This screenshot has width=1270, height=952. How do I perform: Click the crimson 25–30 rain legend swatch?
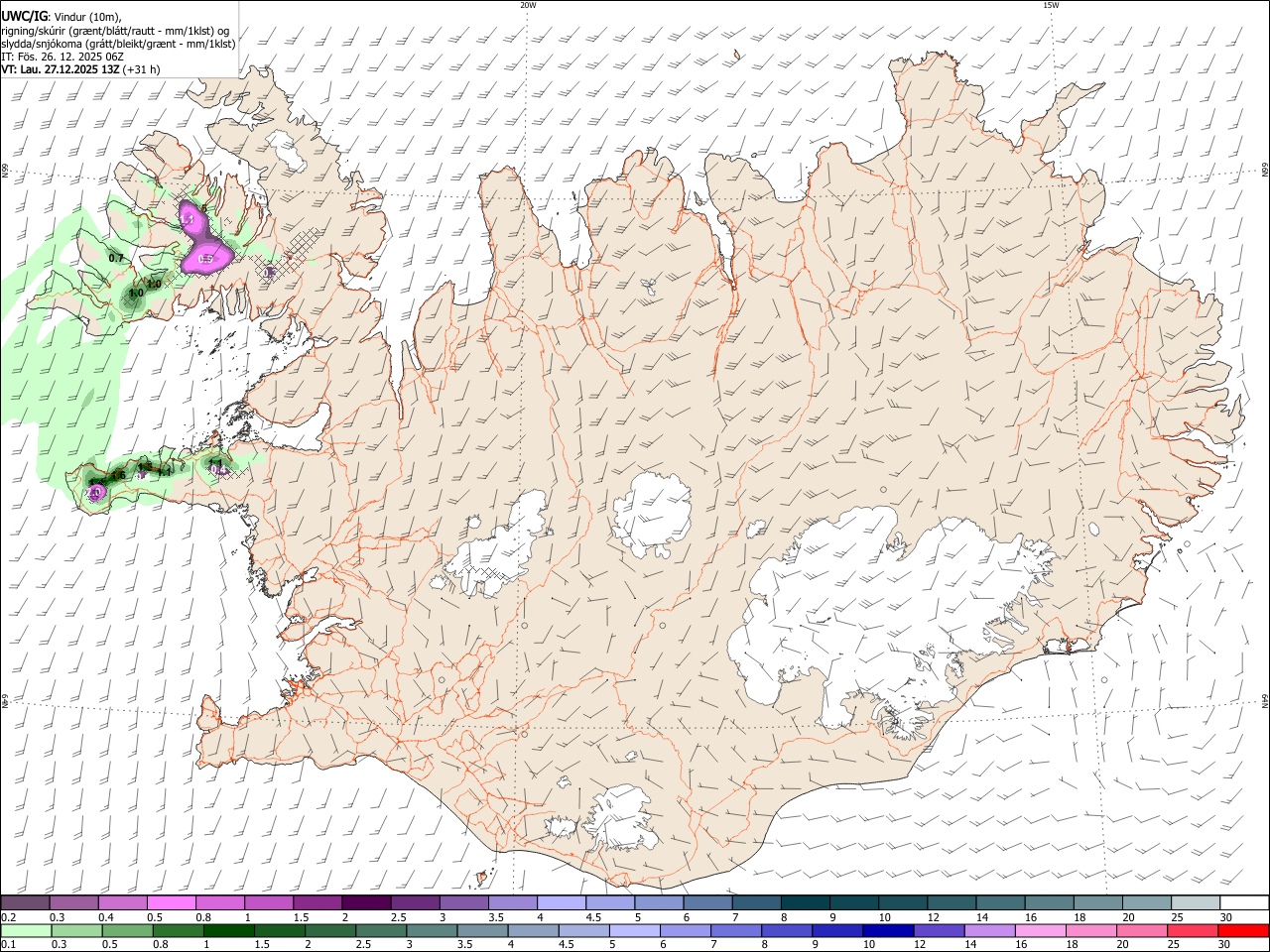pyautogui.click(x=1194, y=930)
